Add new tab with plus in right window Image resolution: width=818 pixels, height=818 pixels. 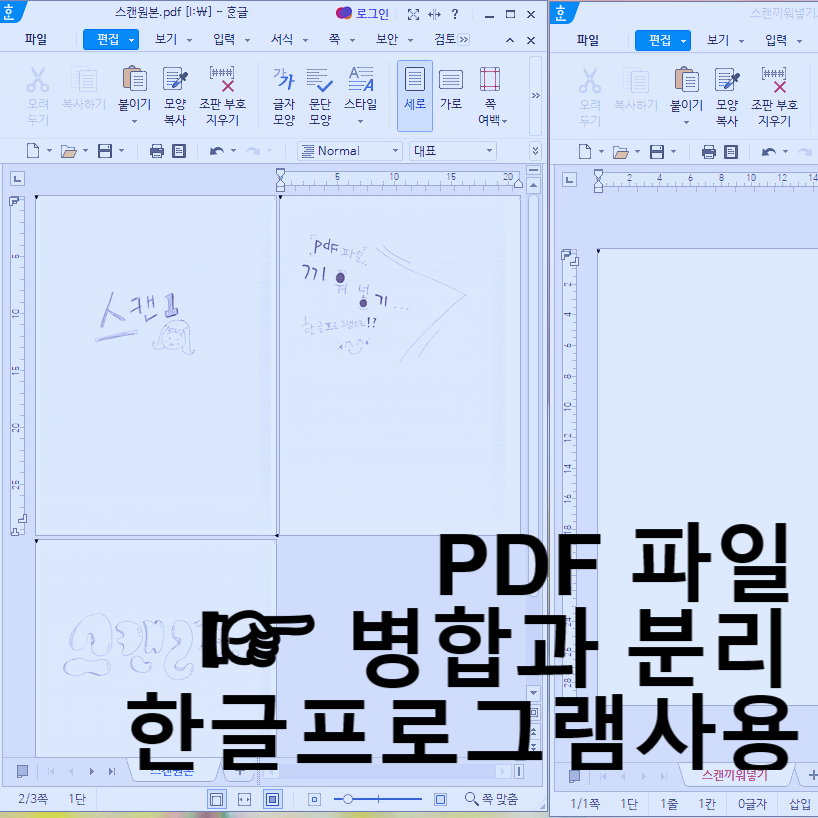[812, 775]
